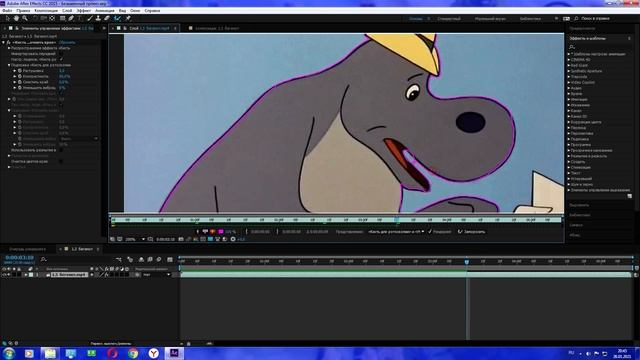Open the Файл menu
Viewport: 640px width, 360px height.
click(7, 11)
